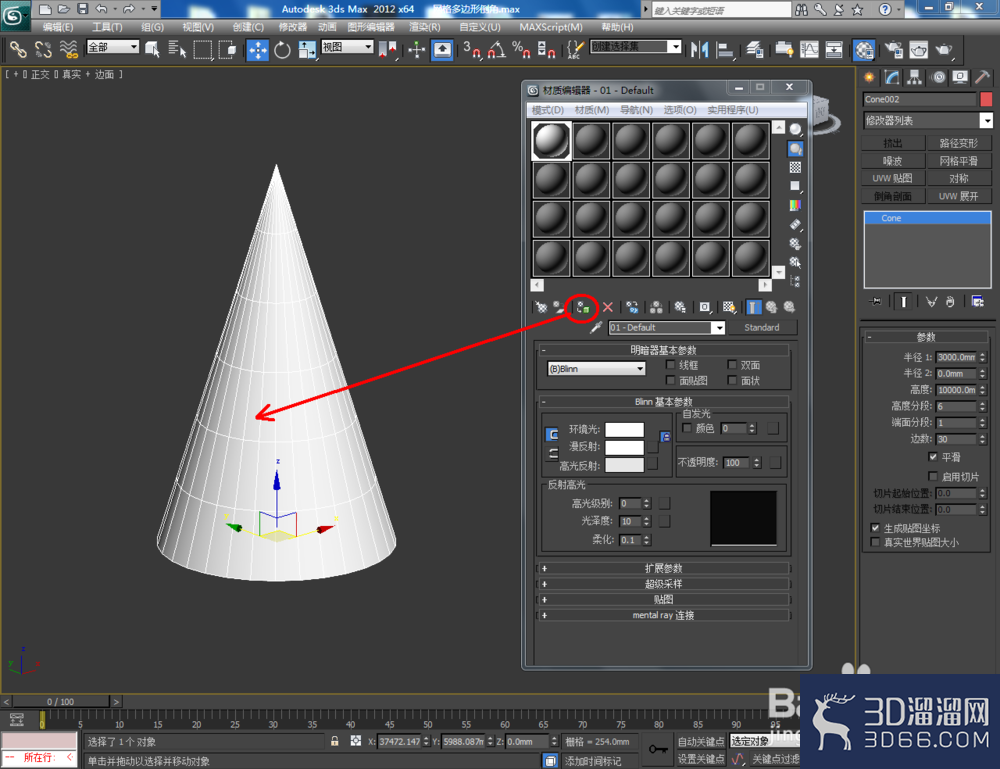Open the 全部 selection filter dropdown

coord(113,47)
